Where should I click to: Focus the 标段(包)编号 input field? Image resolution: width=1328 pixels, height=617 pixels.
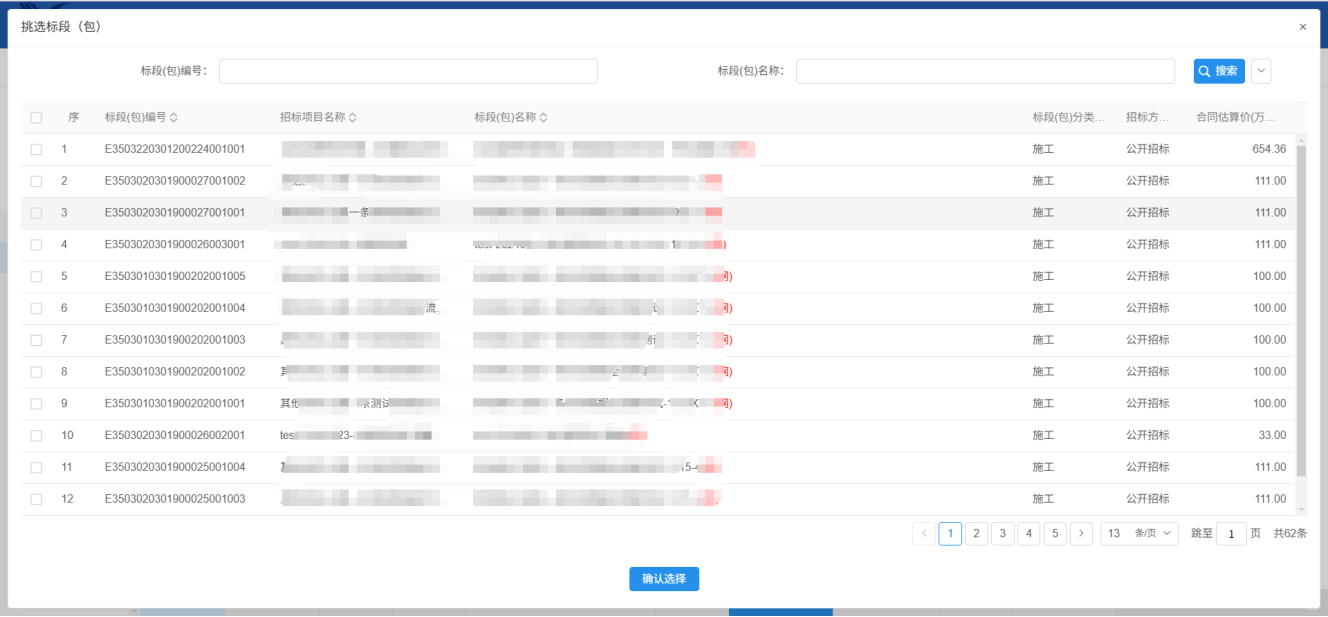(x=408, y=71)
